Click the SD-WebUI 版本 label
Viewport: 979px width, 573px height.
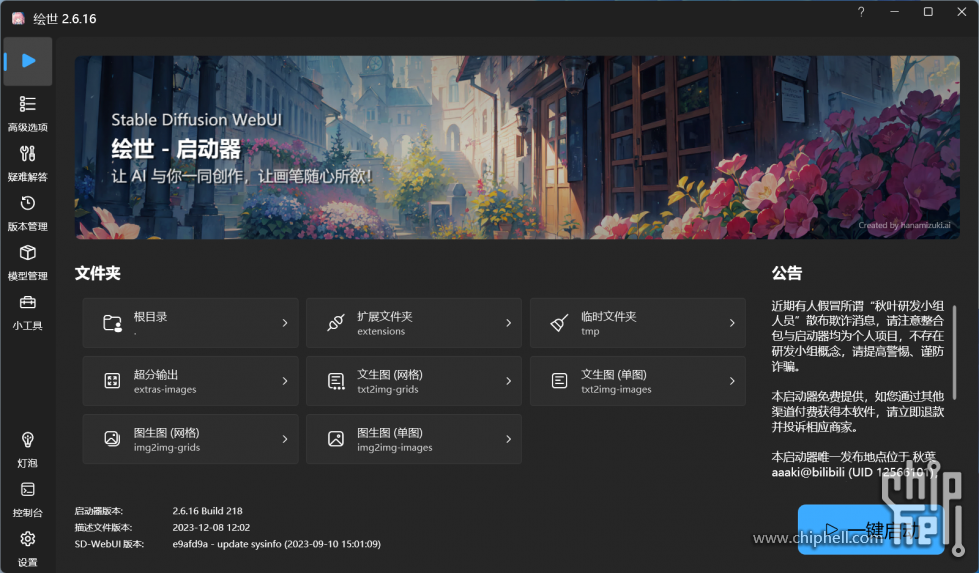pos(109,544)
